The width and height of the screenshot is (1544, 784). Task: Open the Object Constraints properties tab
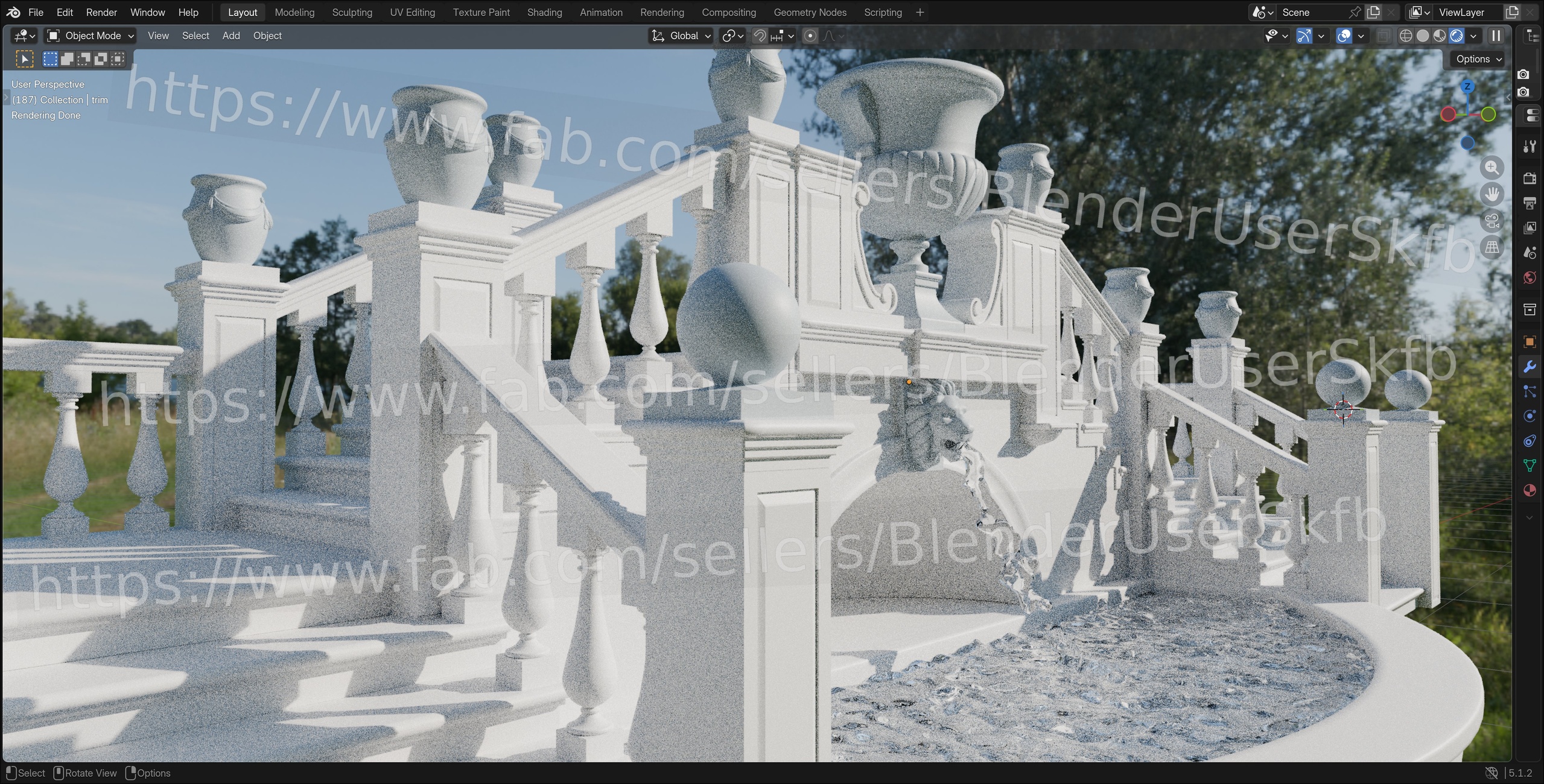pos(1529,441)
